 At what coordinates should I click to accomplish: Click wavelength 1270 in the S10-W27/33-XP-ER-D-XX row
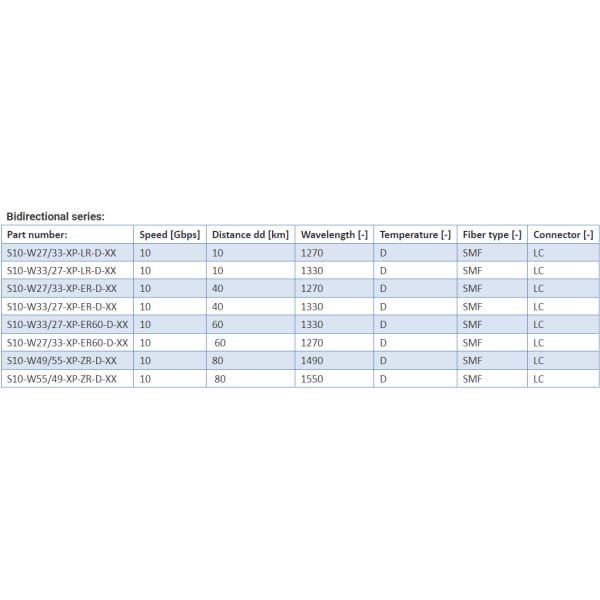pyautogui.click(x=312, y=289)
